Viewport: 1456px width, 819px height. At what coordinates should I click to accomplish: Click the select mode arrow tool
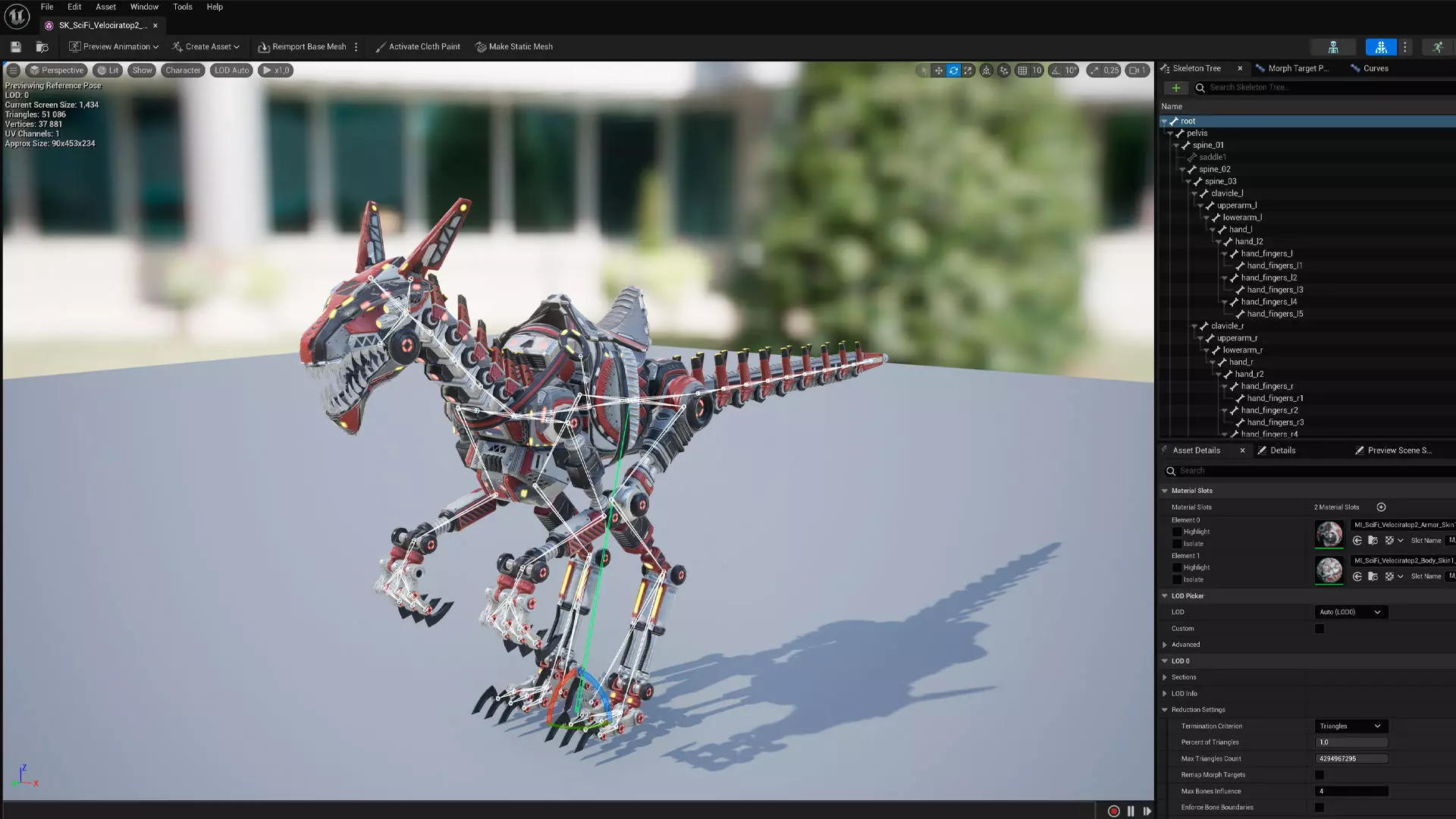[x=923, y=71]
